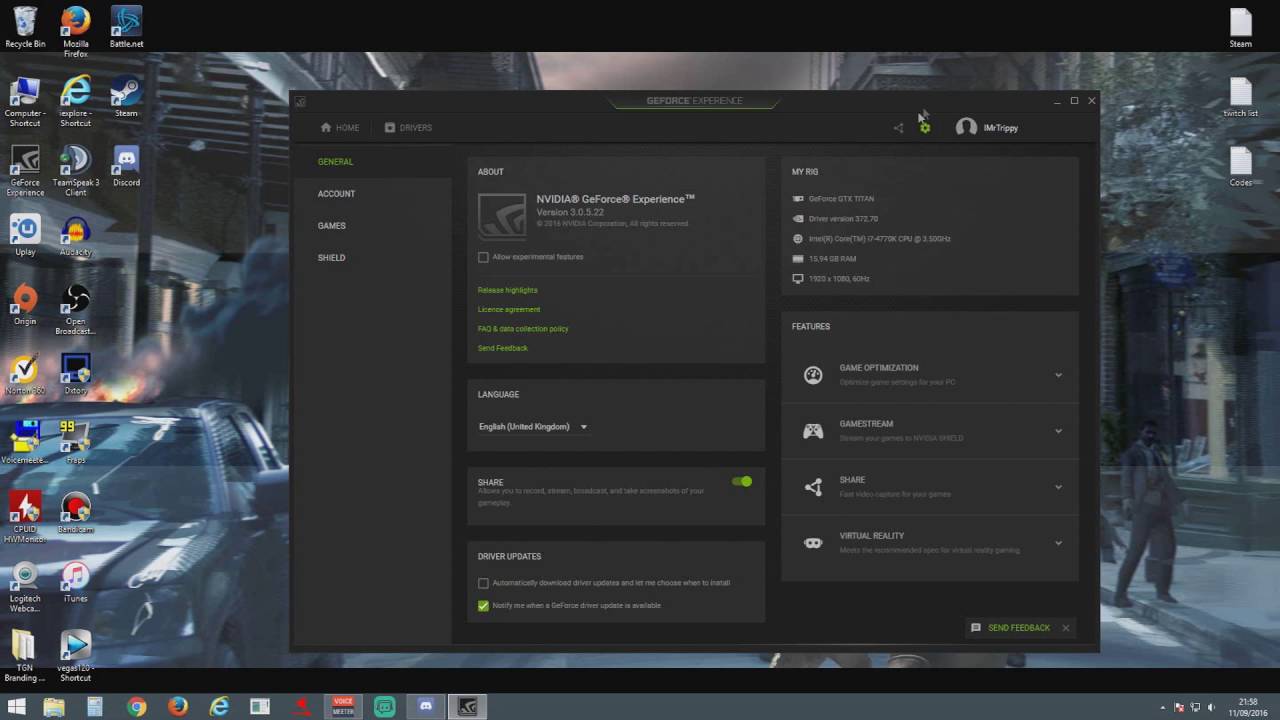Click the share icon beside the gear
The height and width of the screenshot is (720, 1280).
coord(898,127)
